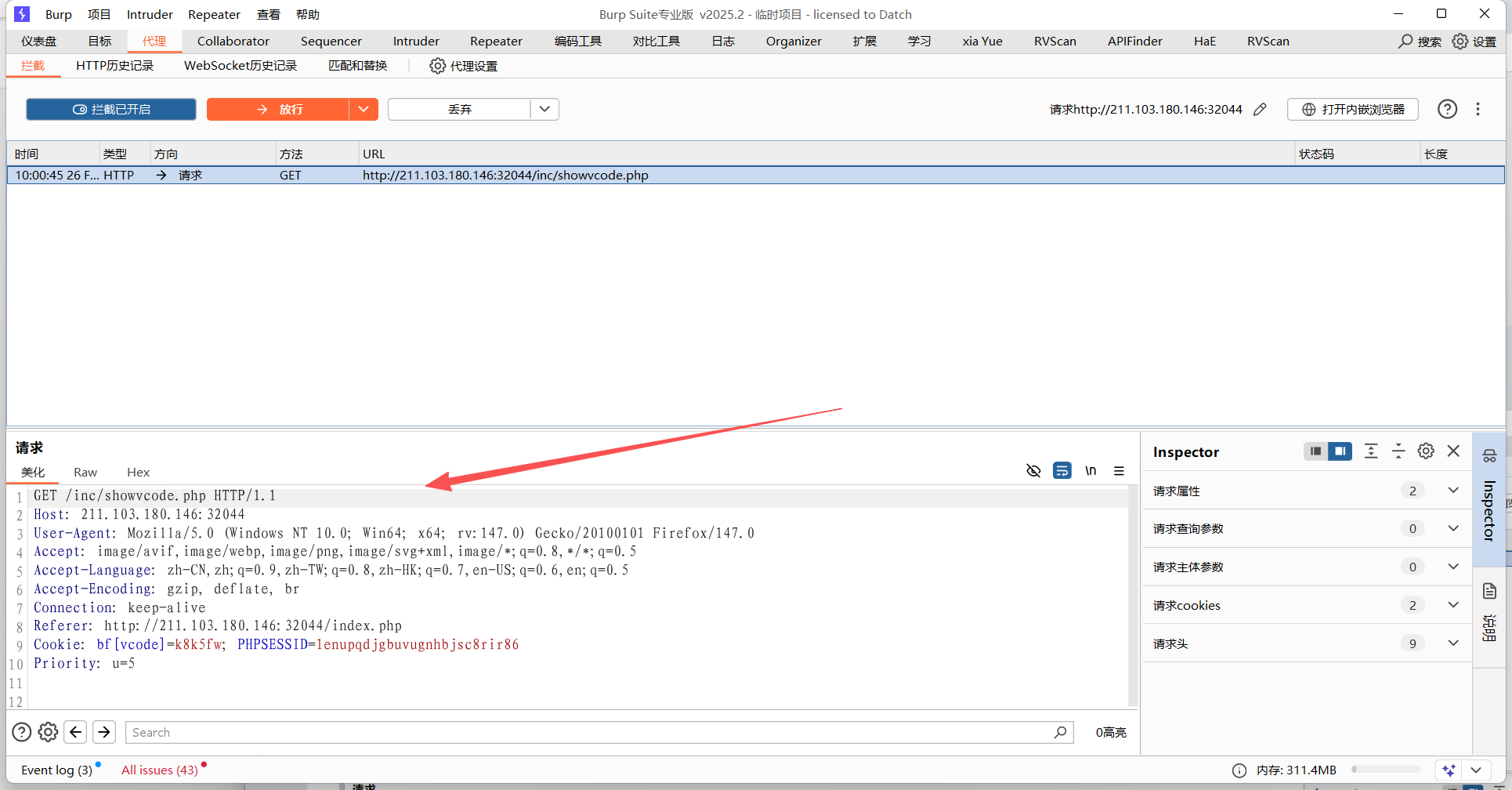This screenshot has height=790, width=1512.
Task: Toggle hide non-printable characters eye icon
Action: (x=1033, y=471)
